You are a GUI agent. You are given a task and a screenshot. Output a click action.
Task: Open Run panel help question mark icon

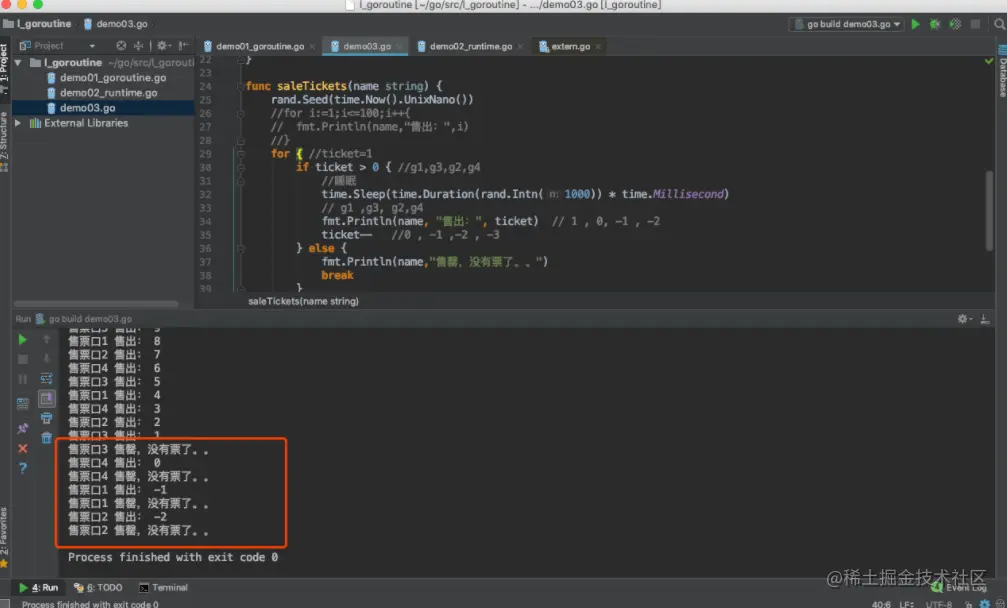[x=22, y=468]
